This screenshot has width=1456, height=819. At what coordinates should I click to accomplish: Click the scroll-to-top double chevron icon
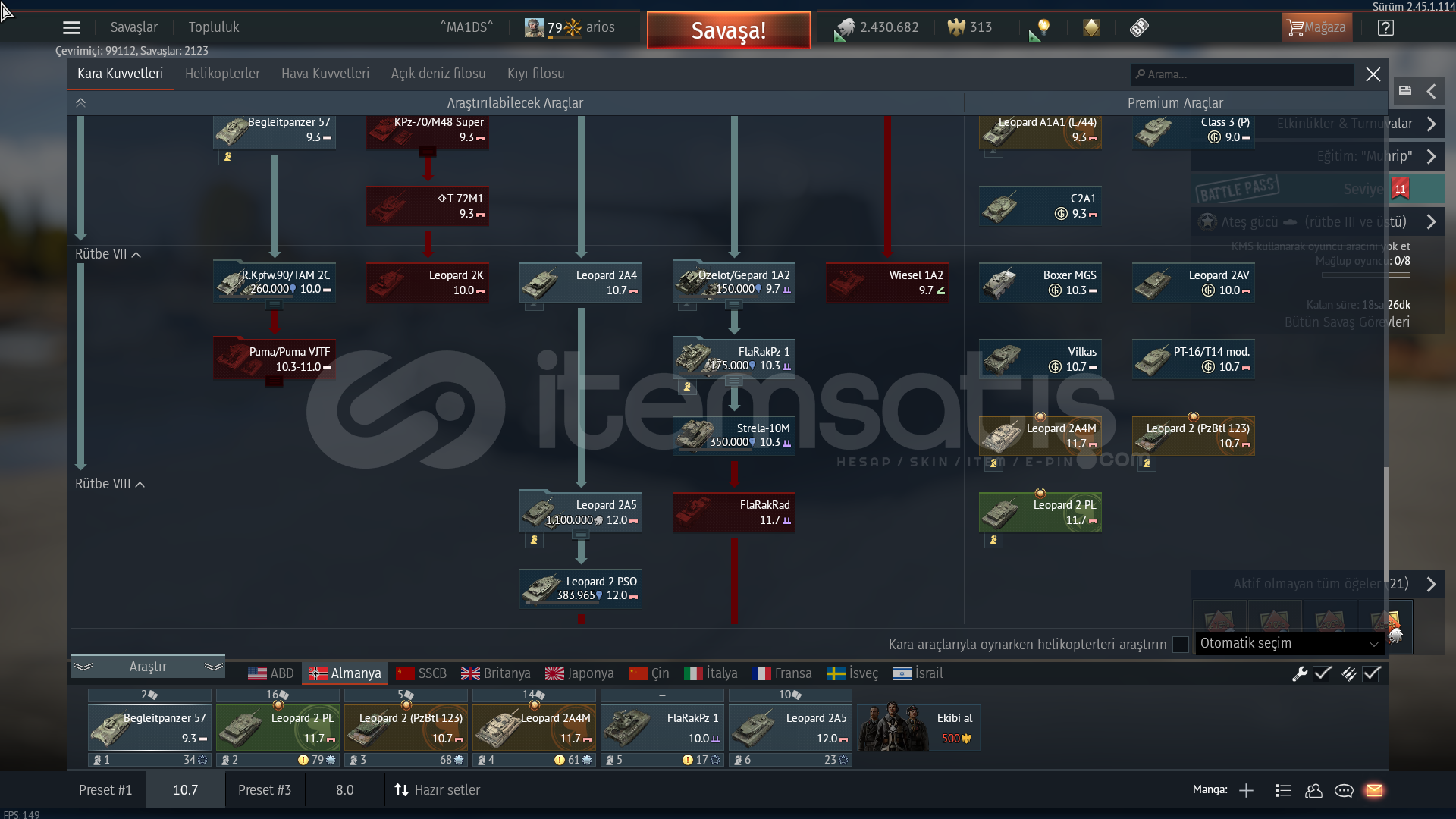pyautogui.click(x=81, y=103)
